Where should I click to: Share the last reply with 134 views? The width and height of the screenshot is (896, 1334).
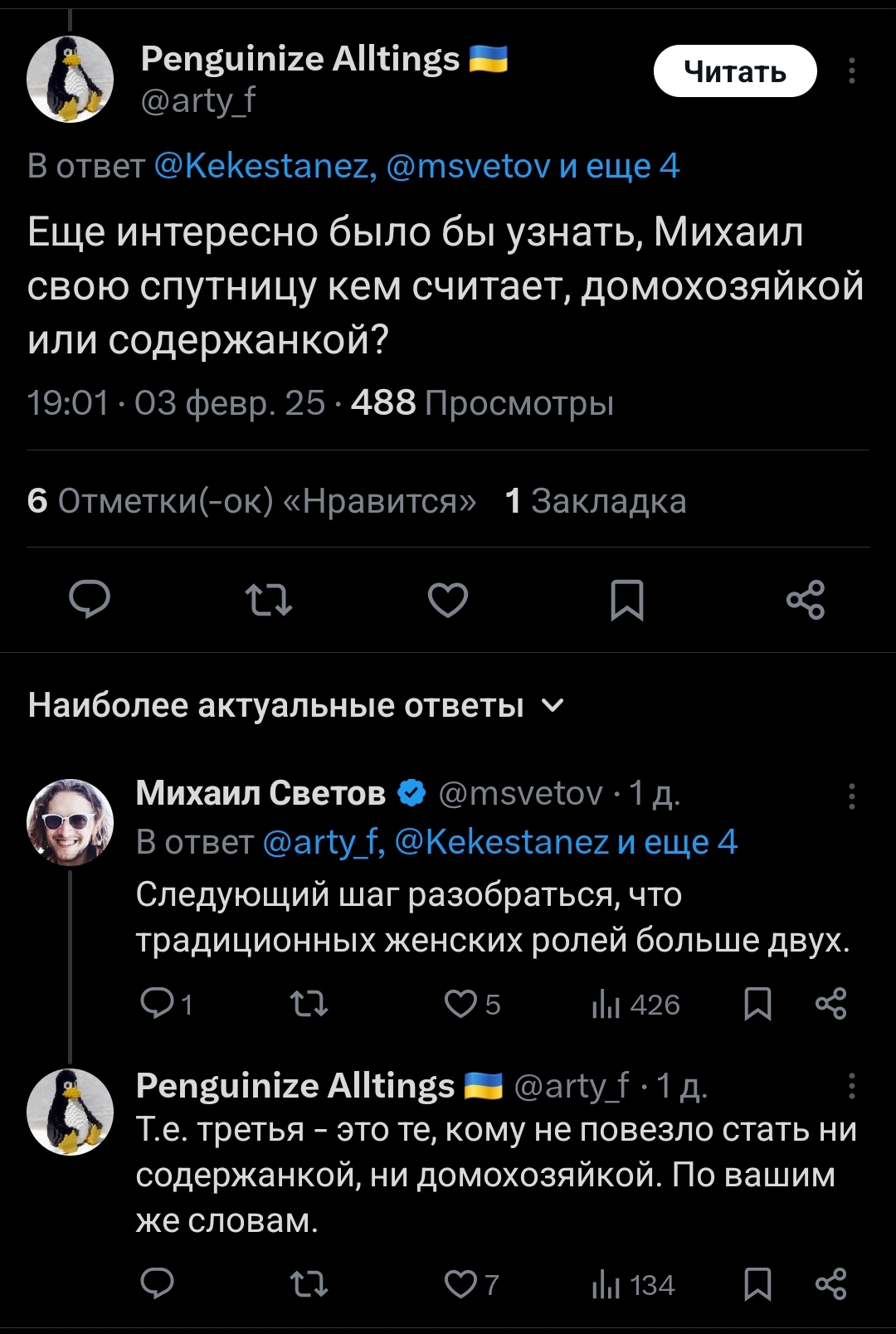(x=830, y=1284)
